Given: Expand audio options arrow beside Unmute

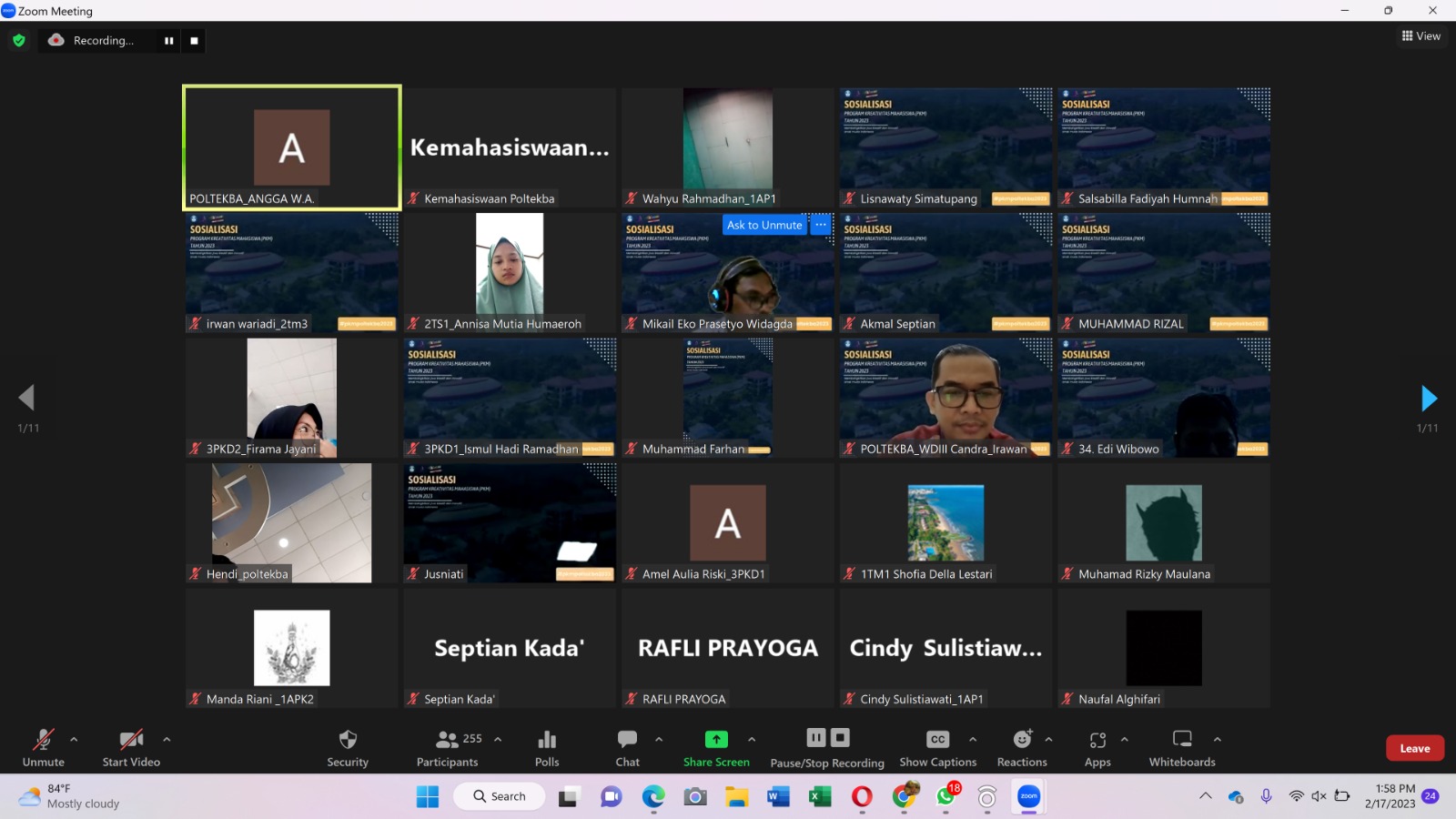Looking at the screenshot, I should (x=74, y=739).
